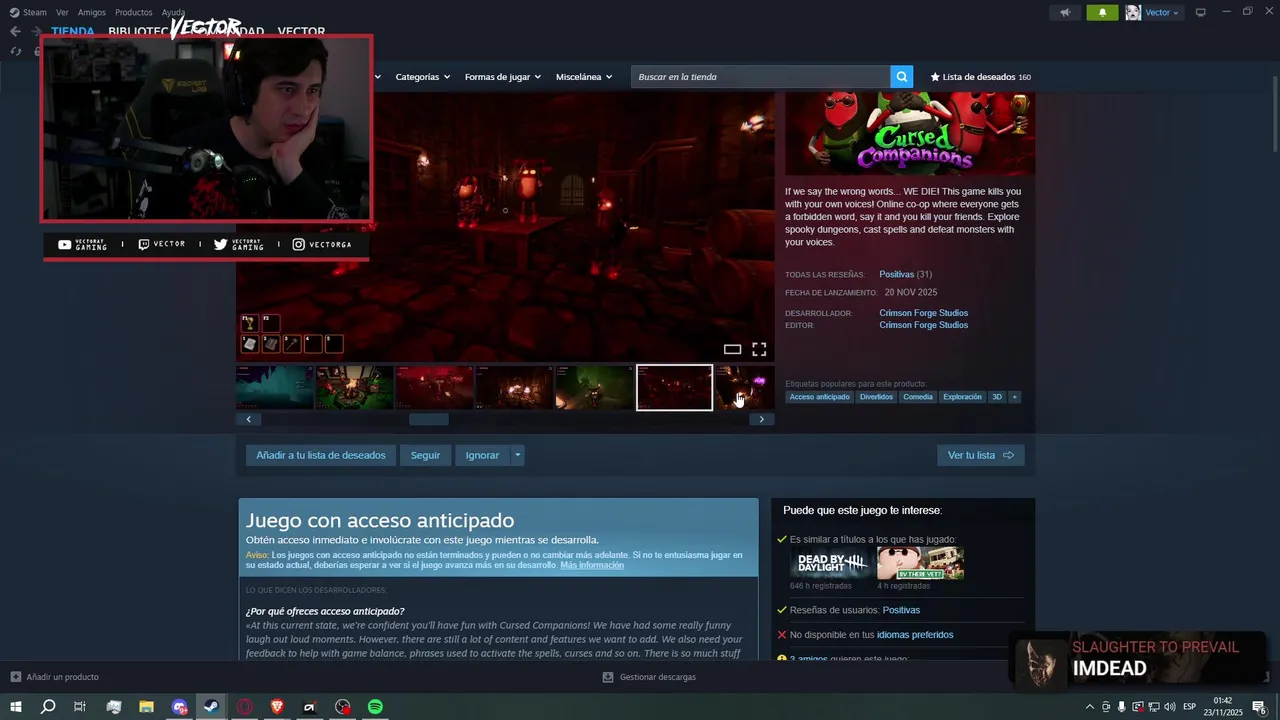Click the Ignorar button

[482, 455]
